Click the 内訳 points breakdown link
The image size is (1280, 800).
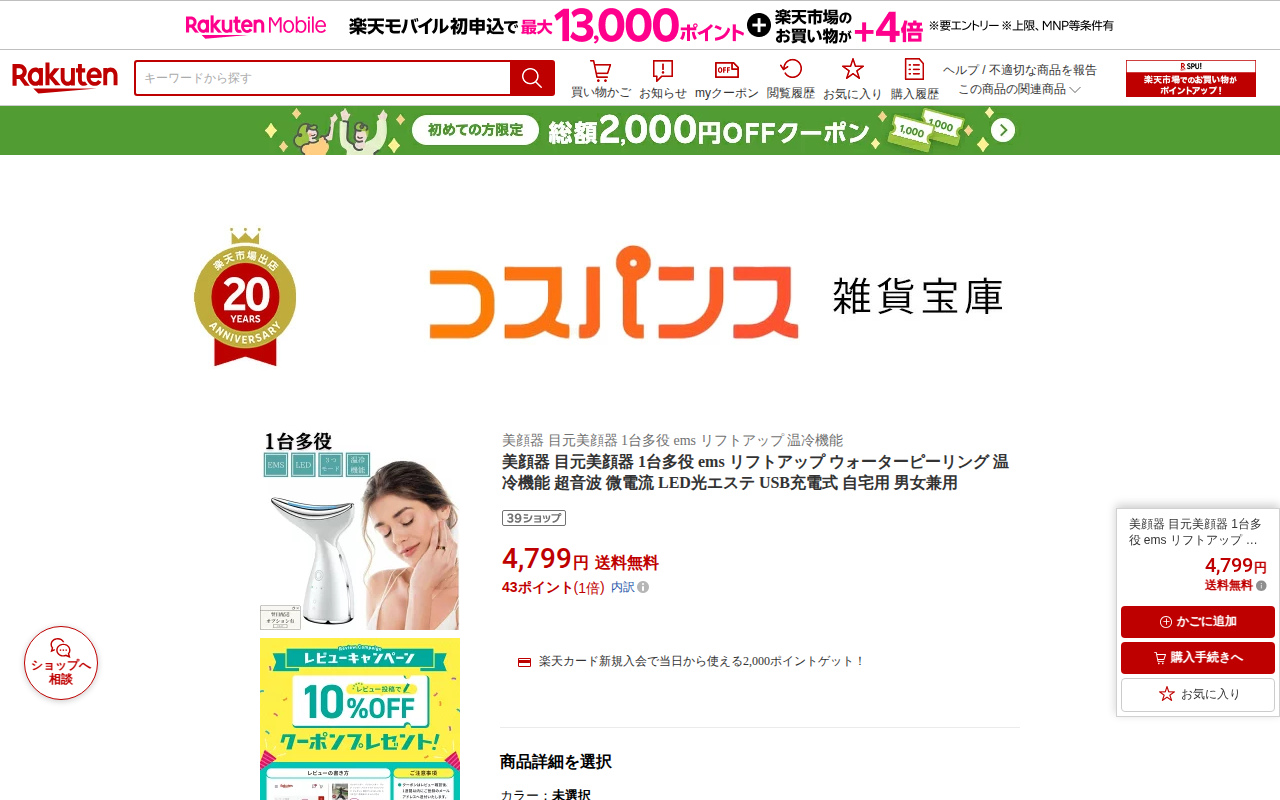pos(622,587)
